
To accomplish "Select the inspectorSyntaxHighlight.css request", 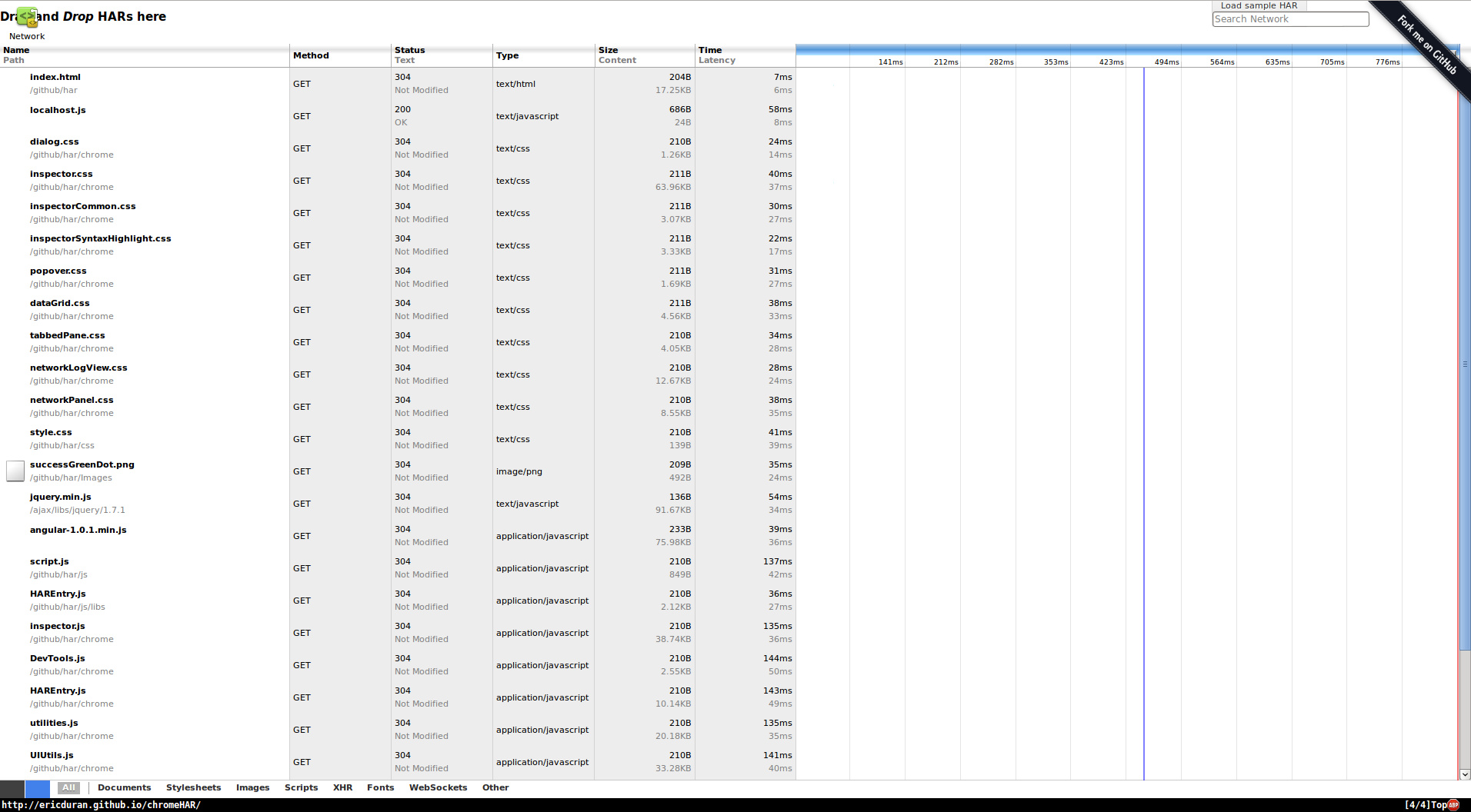I will click(x=100, y=238).
